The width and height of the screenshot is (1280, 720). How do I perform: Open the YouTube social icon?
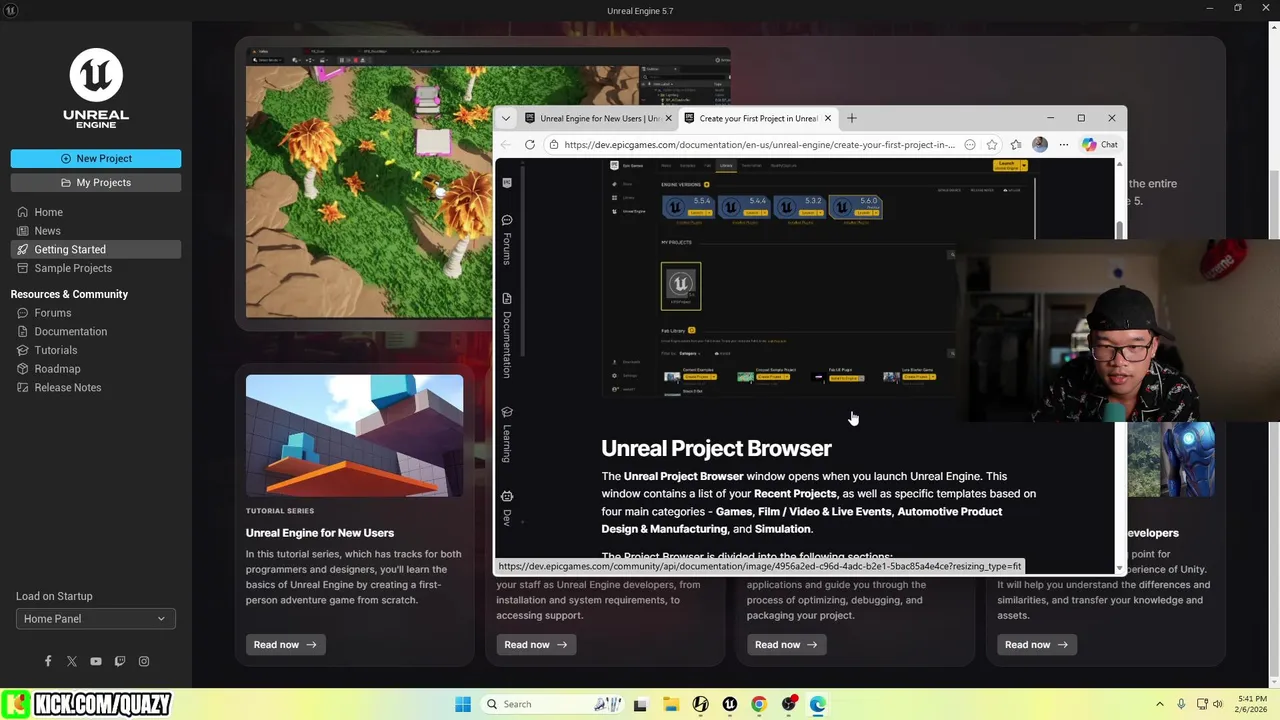tap(96, 661)
